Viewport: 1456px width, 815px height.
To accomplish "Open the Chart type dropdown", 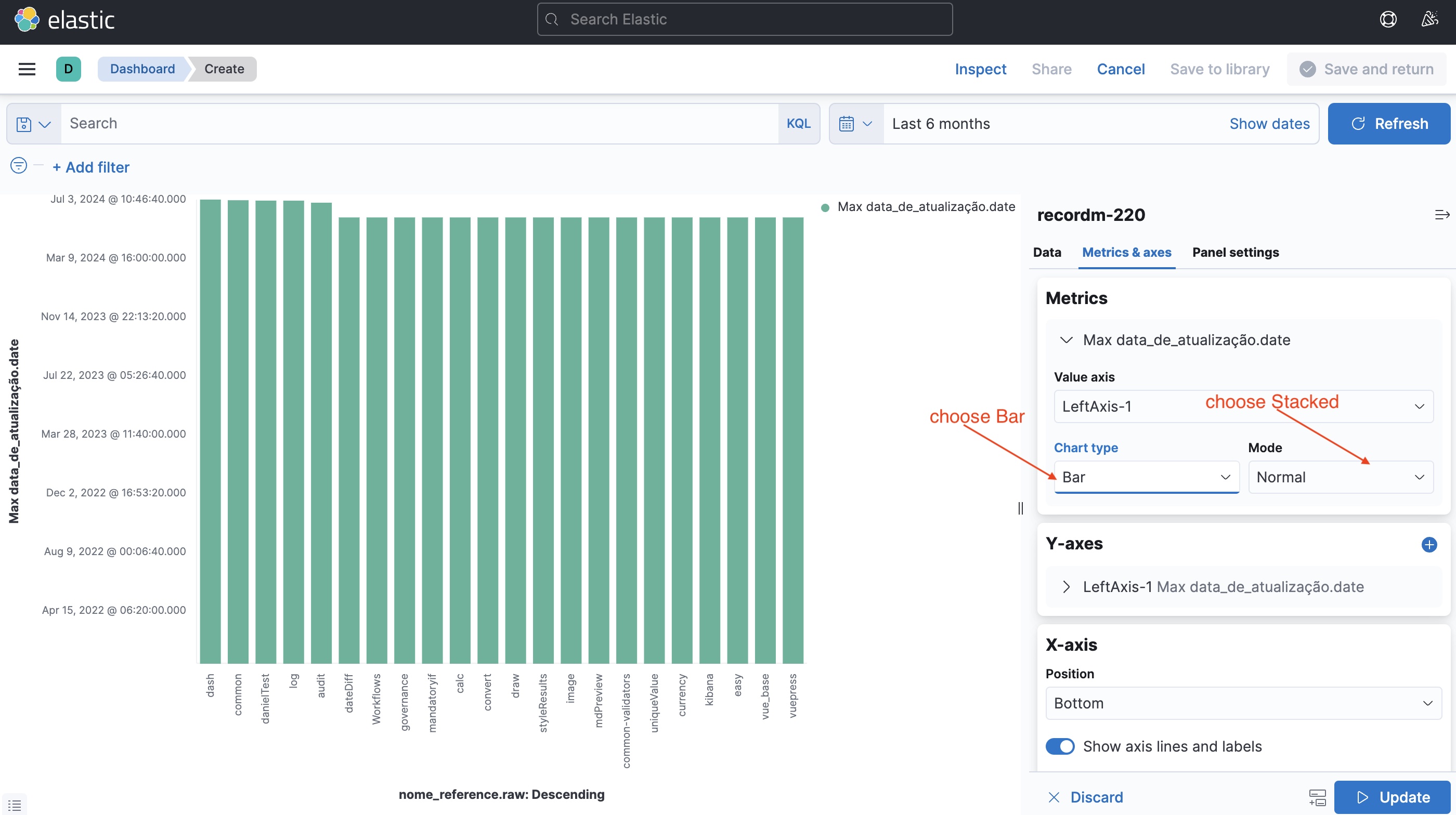I will click(x=1146, y=477).
